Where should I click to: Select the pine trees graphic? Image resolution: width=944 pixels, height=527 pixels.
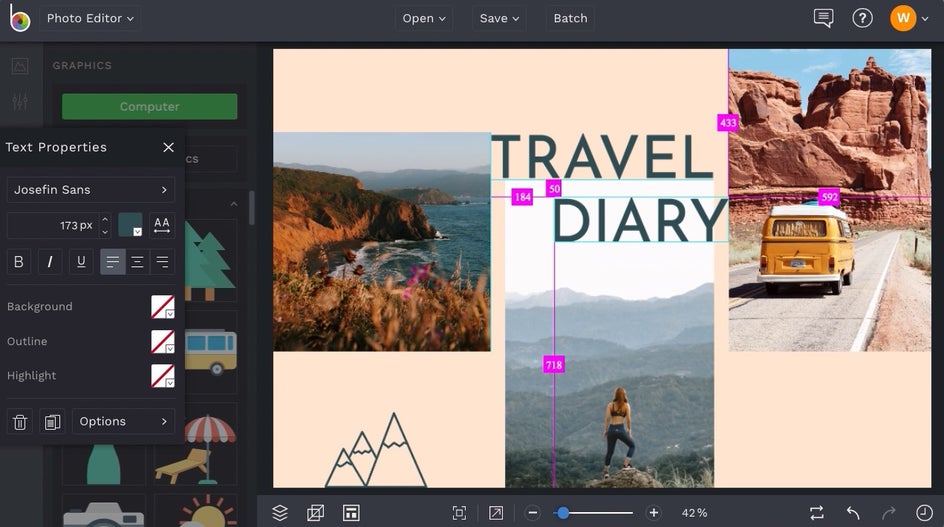click(x=208, y=261)
